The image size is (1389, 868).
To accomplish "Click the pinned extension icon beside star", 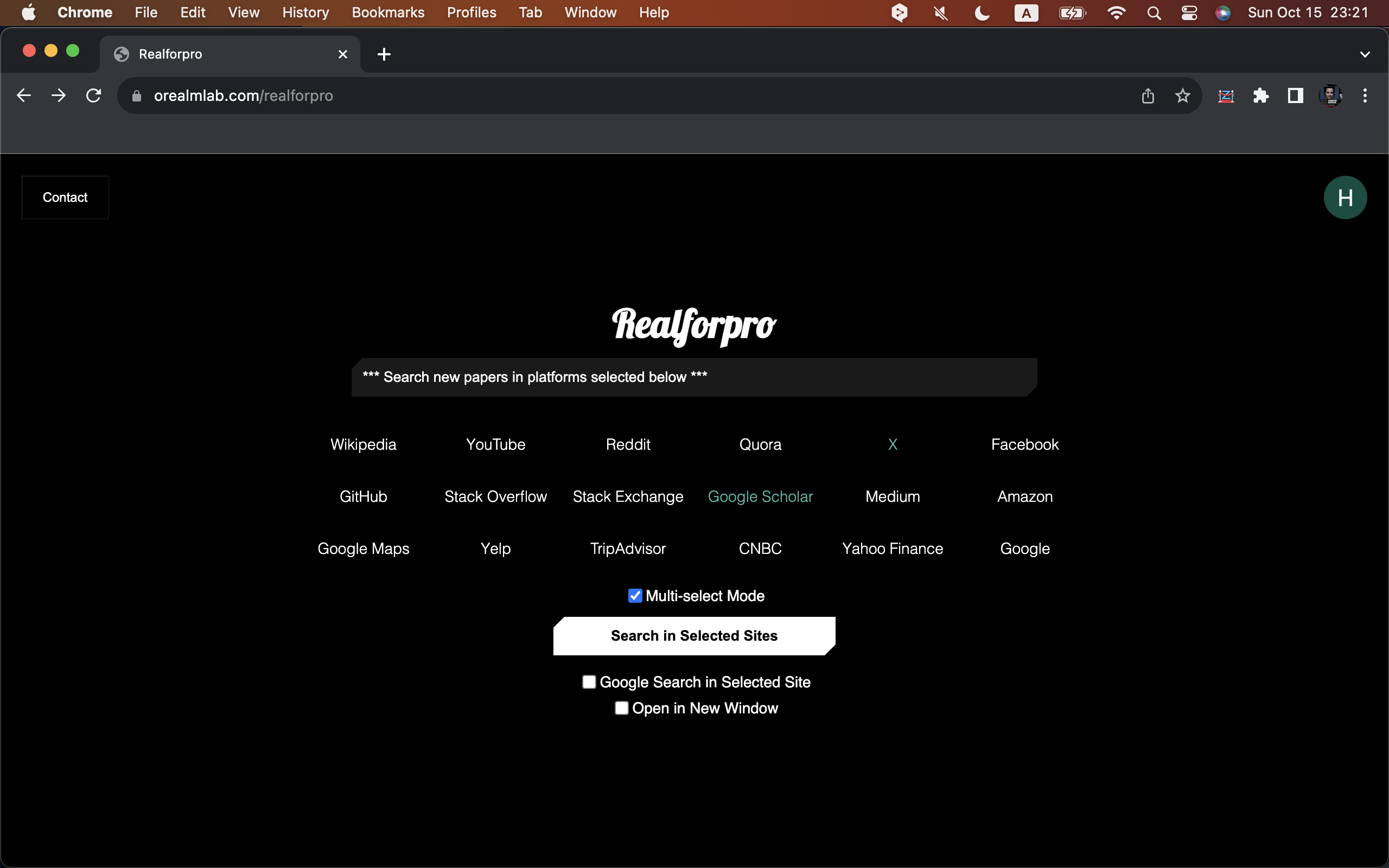I will click(1226, 95).
